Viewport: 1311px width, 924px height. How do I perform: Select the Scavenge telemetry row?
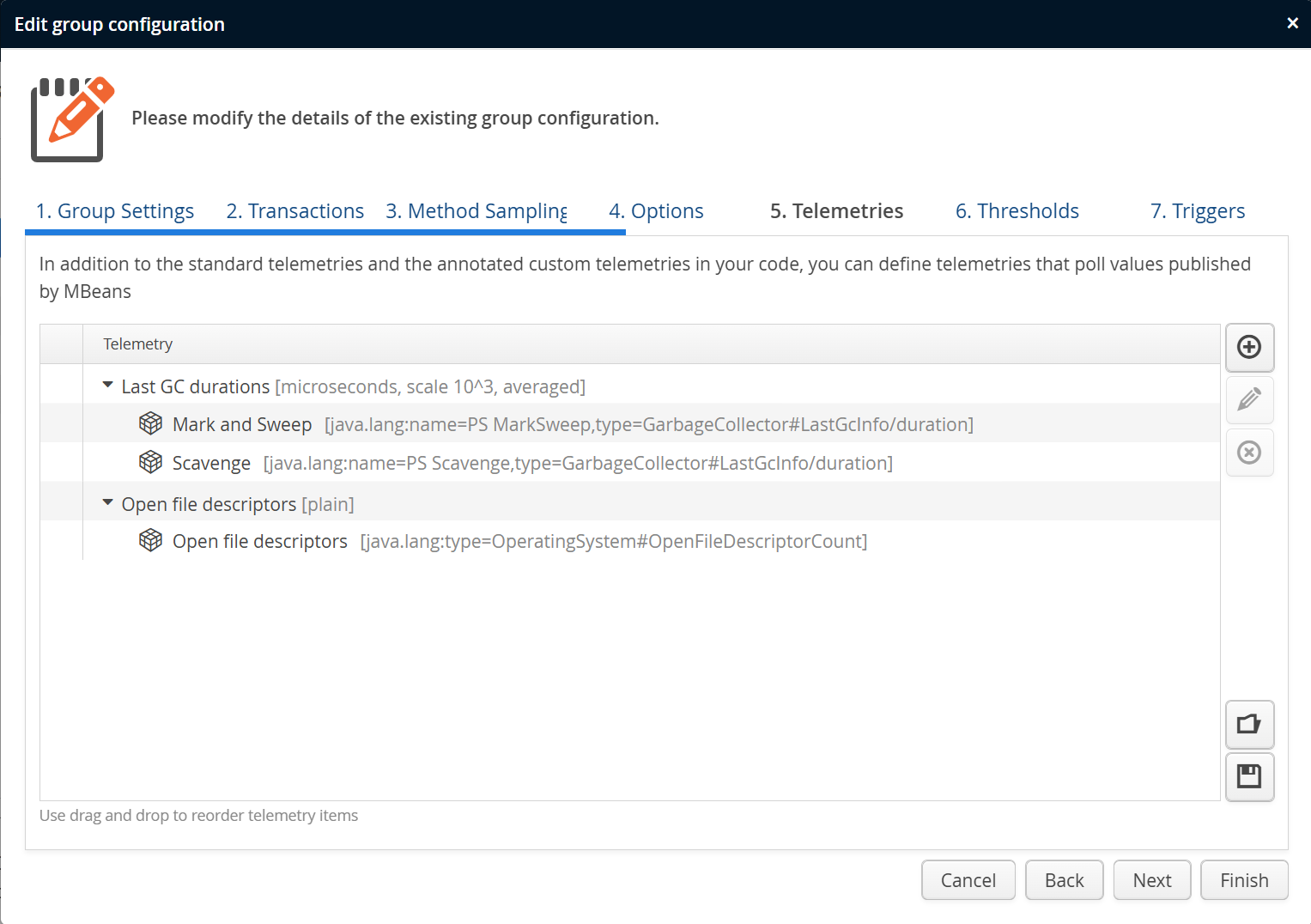(211, 464)
